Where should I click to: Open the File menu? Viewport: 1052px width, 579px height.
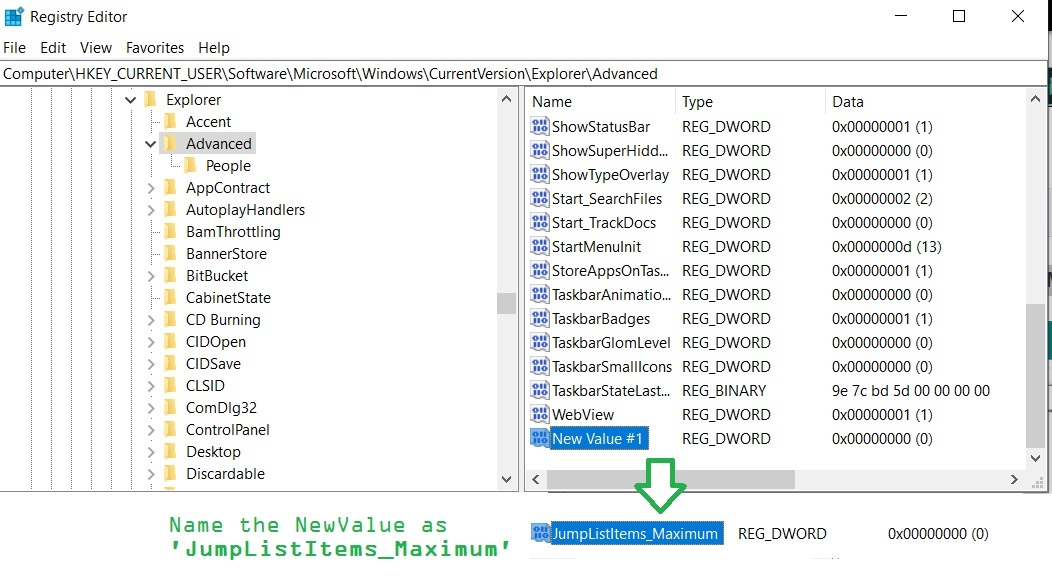pos(15,48)
